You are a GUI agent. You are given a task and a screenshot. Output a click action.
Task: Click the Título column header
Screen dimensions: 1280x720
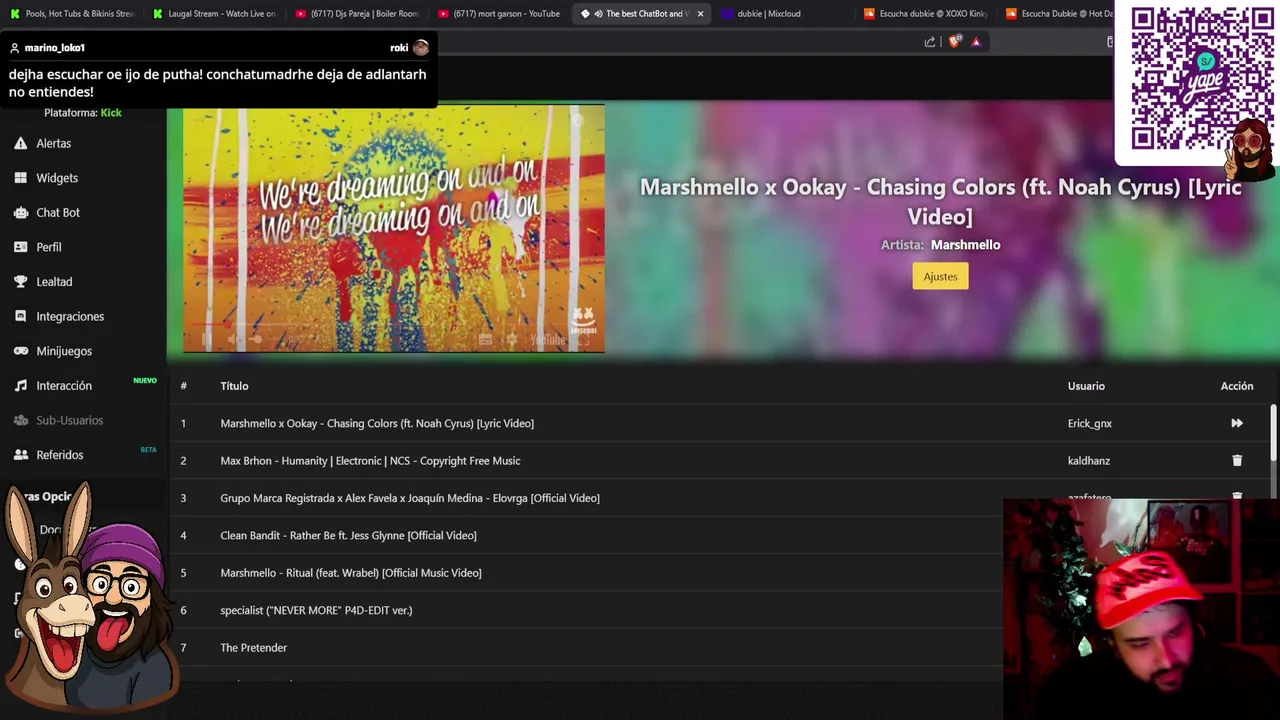[x=234, y=386]
